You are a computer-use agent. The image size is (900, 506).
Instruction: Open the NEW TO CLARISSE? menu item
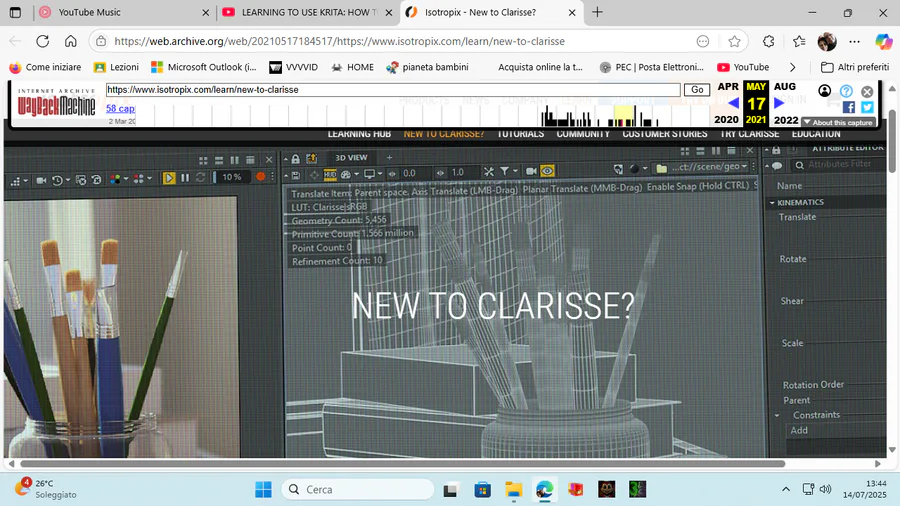pyautogui.click(x=444, y=134)
